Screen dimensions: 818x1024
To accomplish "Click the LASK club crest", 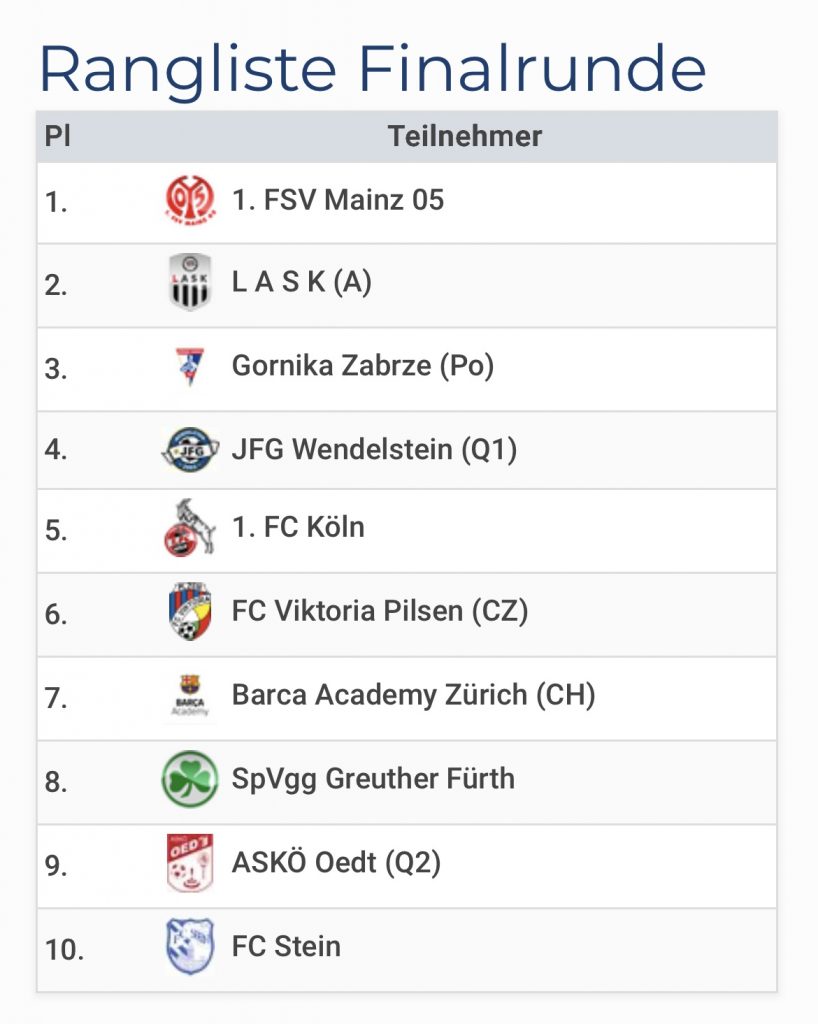I will (x=190, y=283).
